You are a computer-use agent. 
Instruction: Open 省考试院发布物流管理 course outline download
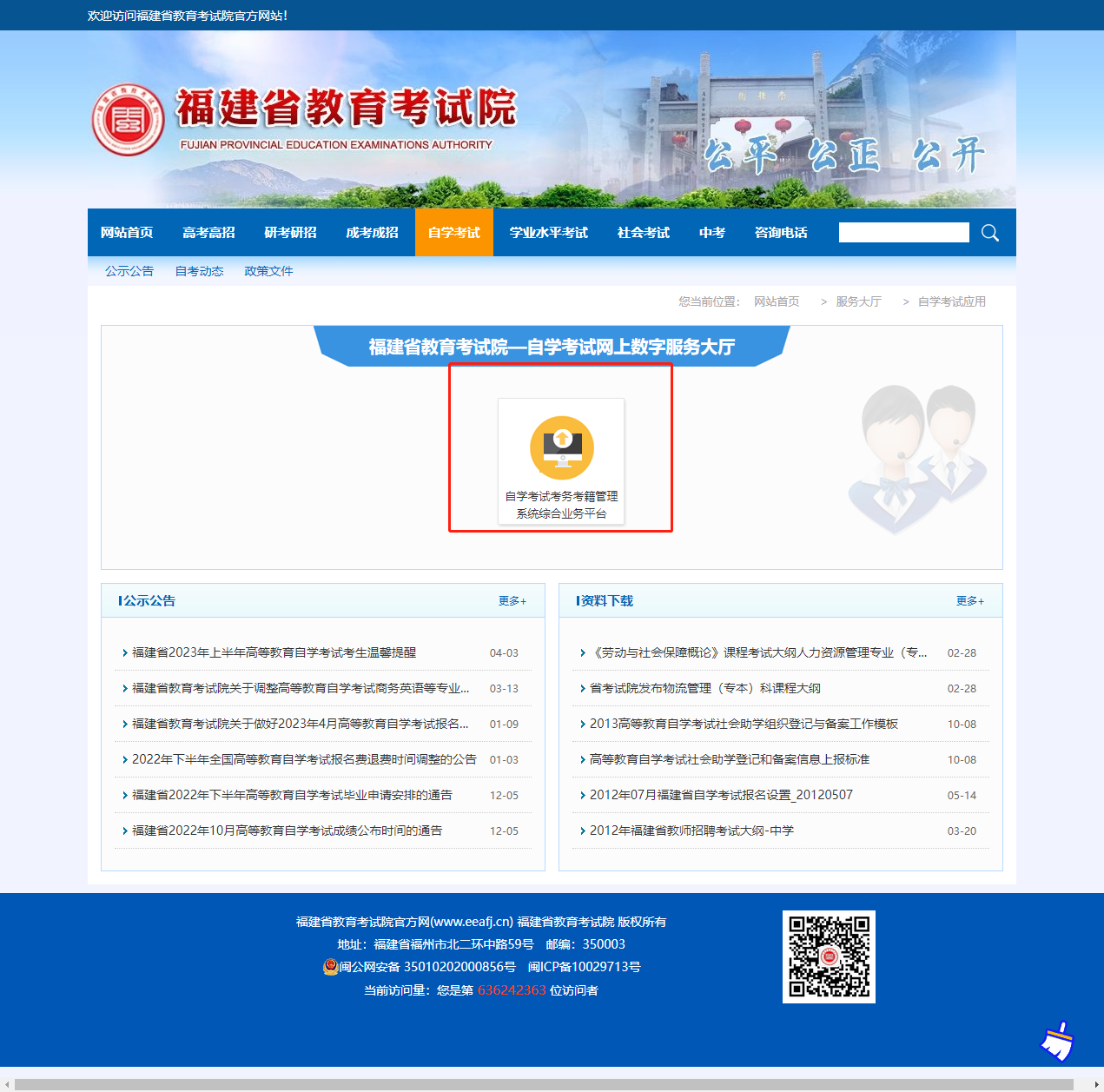(704, 689)
